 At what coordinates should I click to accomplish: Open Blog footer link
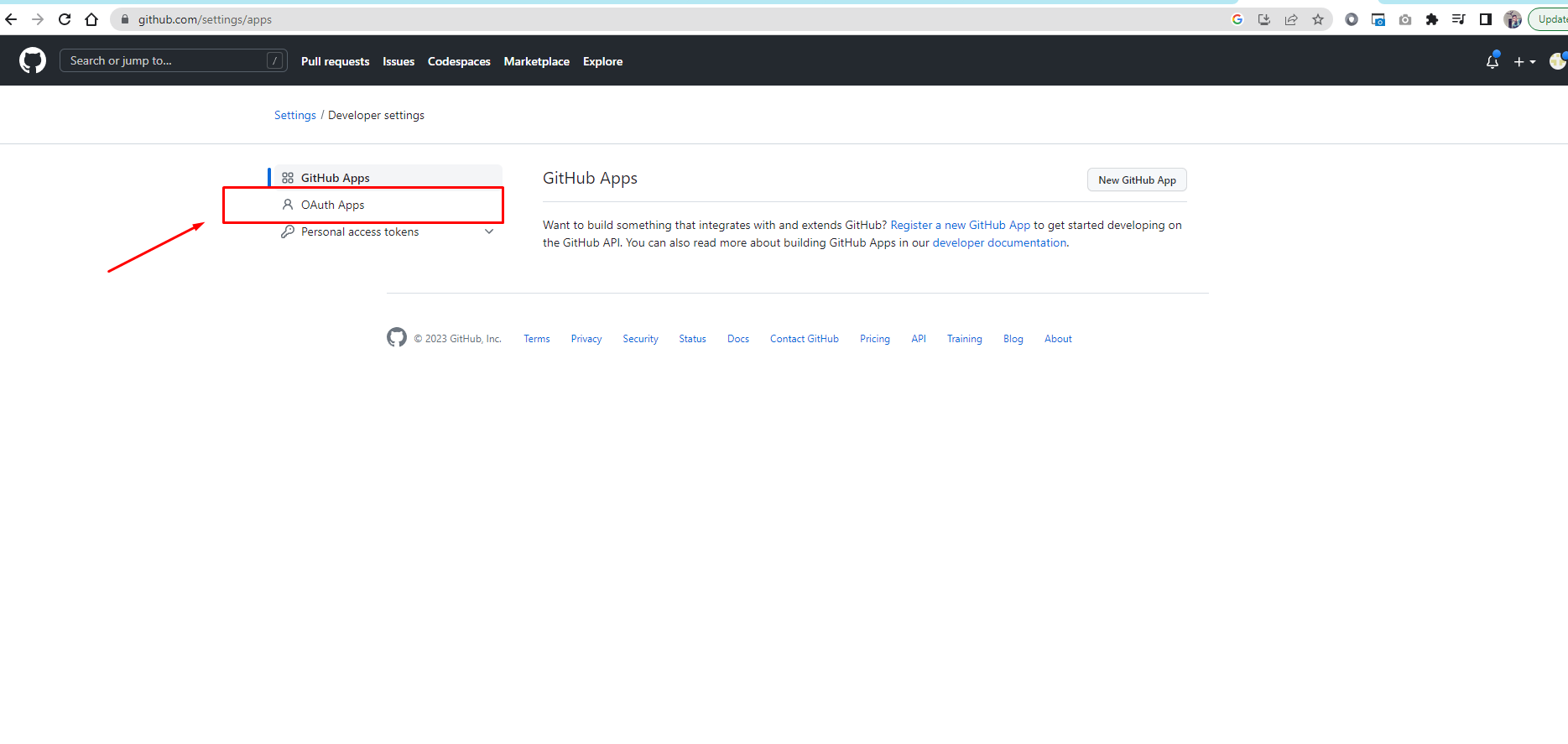coord(1013,339)
